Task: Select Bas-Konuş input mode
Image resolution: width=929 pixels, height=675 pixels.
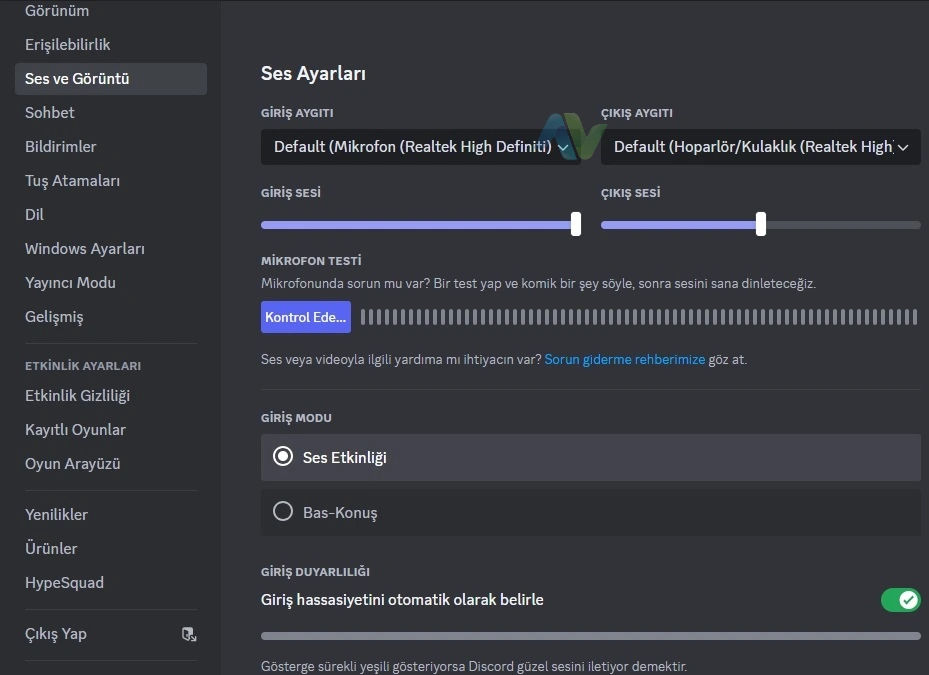Action: [591, 513]
